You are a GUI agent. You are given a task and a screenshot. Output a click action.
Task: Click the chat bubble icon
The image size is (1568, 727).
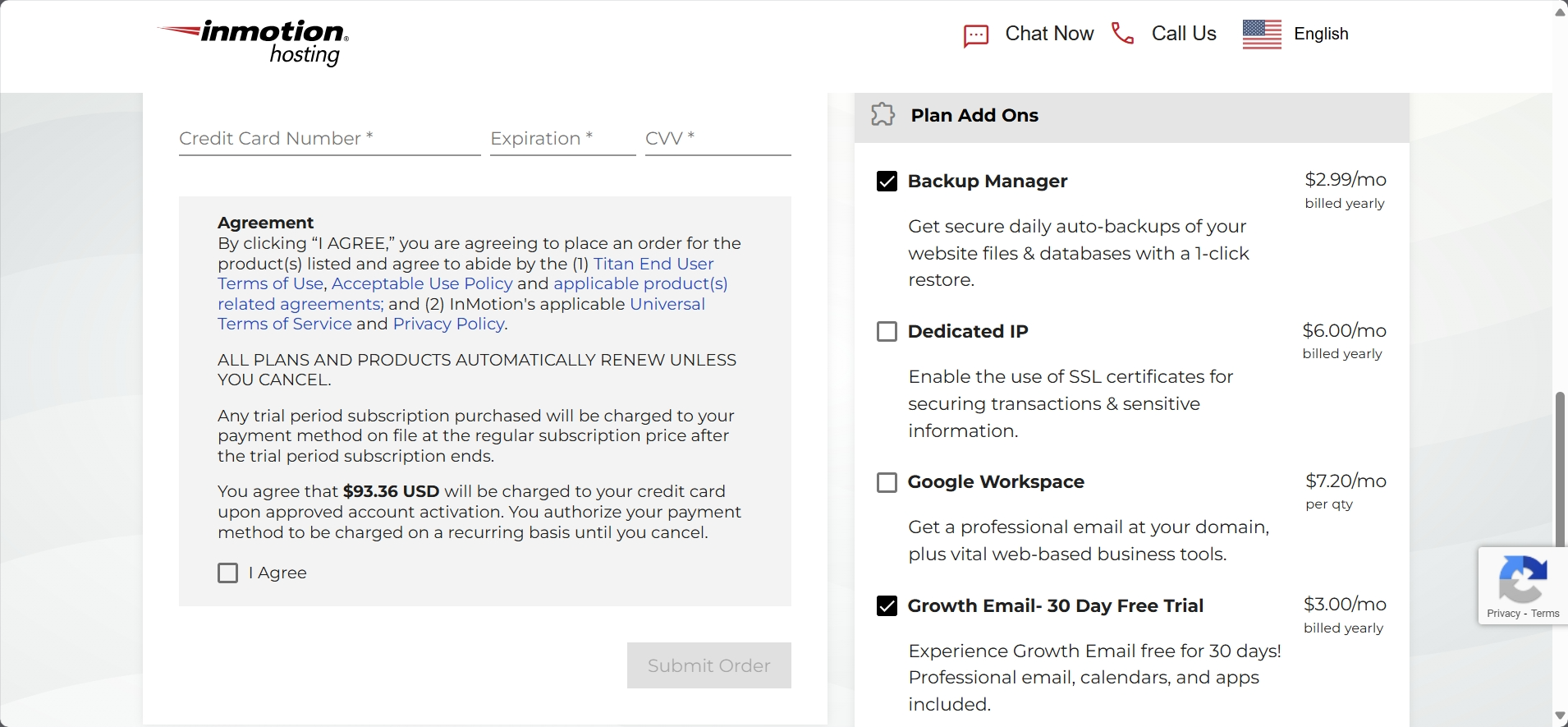pos(975,35)
